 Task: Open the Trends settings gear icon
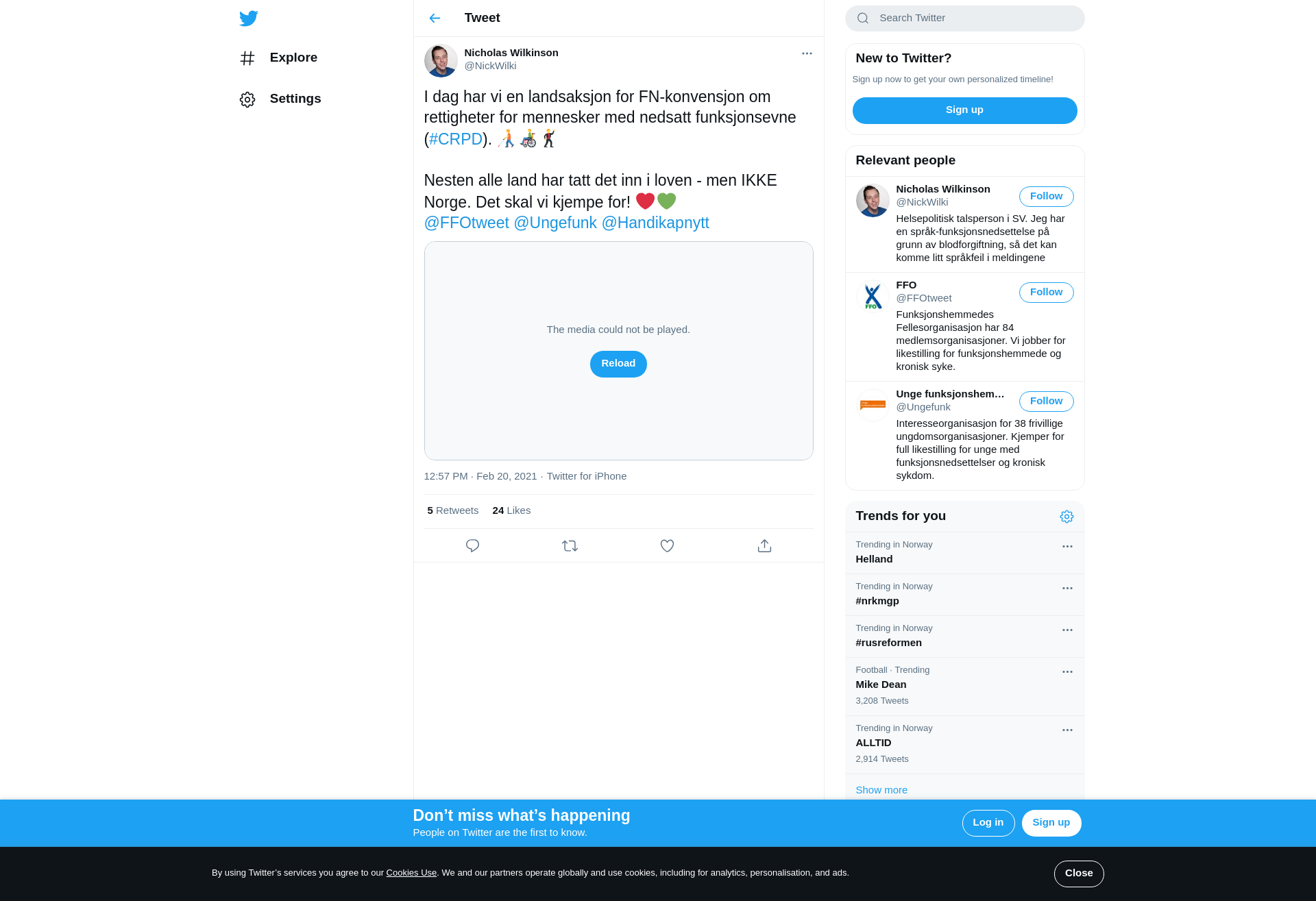(1067, 517)
